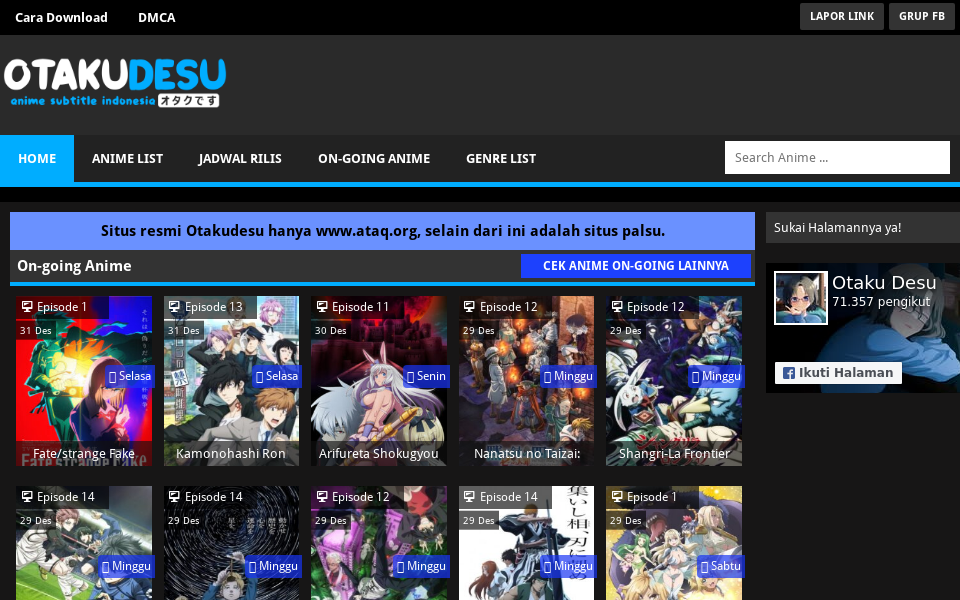Click the Otaku Desu Facebook profile picture
This screenshot has height=600, width=960.
click(801, 298)
